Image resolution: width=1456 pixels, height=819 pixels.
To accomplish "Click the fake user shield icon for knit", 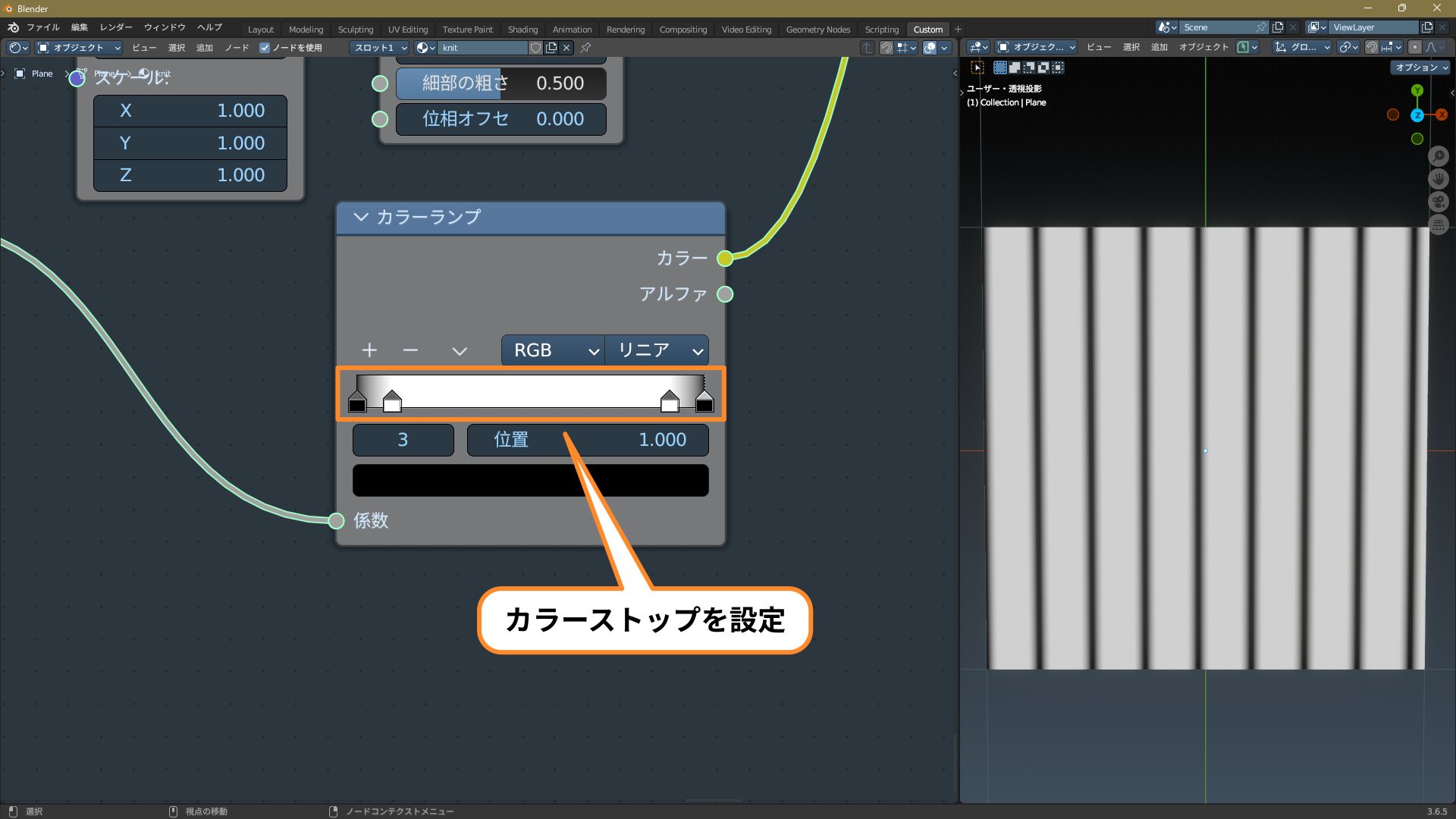I will click(x=535, y=48).
